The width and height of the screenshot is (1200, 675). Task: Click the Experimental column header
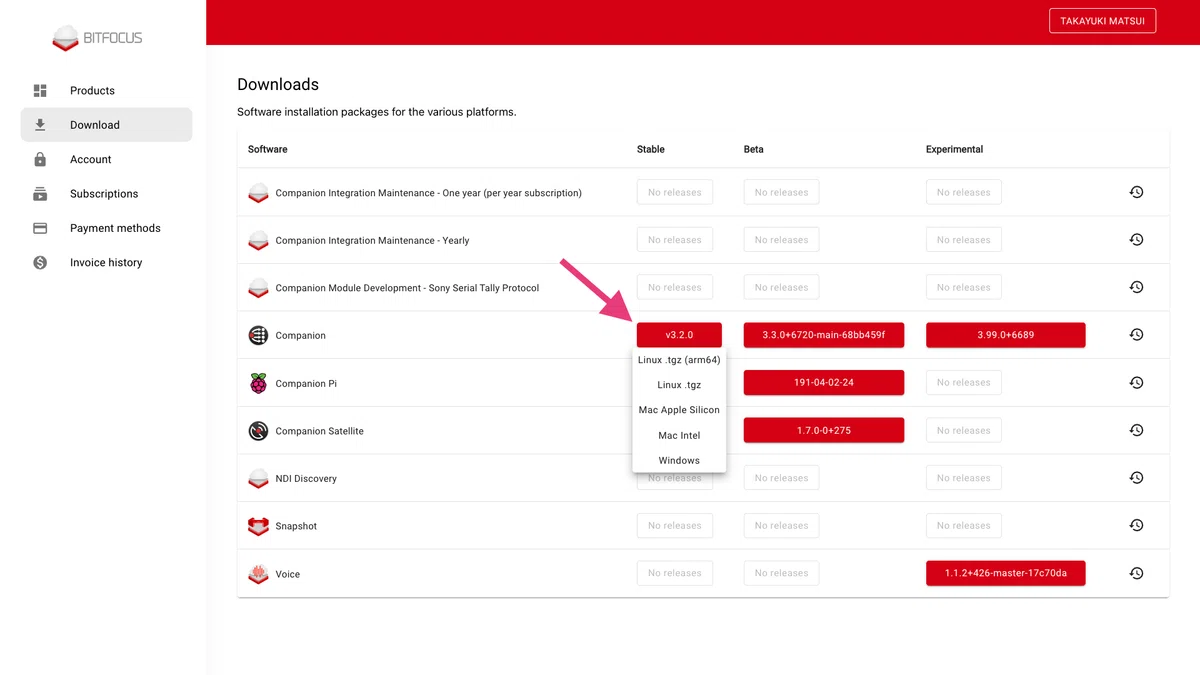955,149
